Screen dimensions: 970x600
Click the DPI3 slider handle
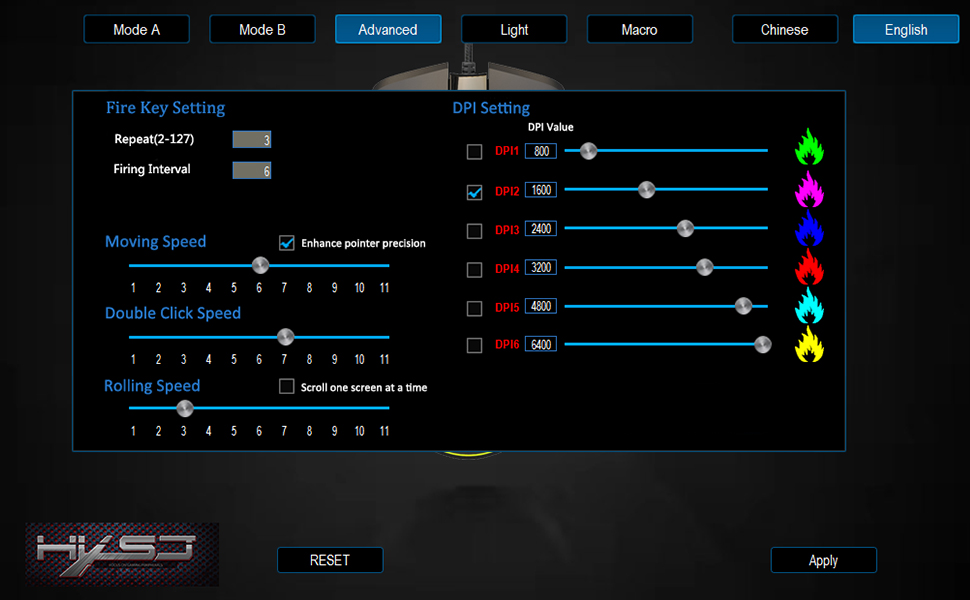(685, 228)
